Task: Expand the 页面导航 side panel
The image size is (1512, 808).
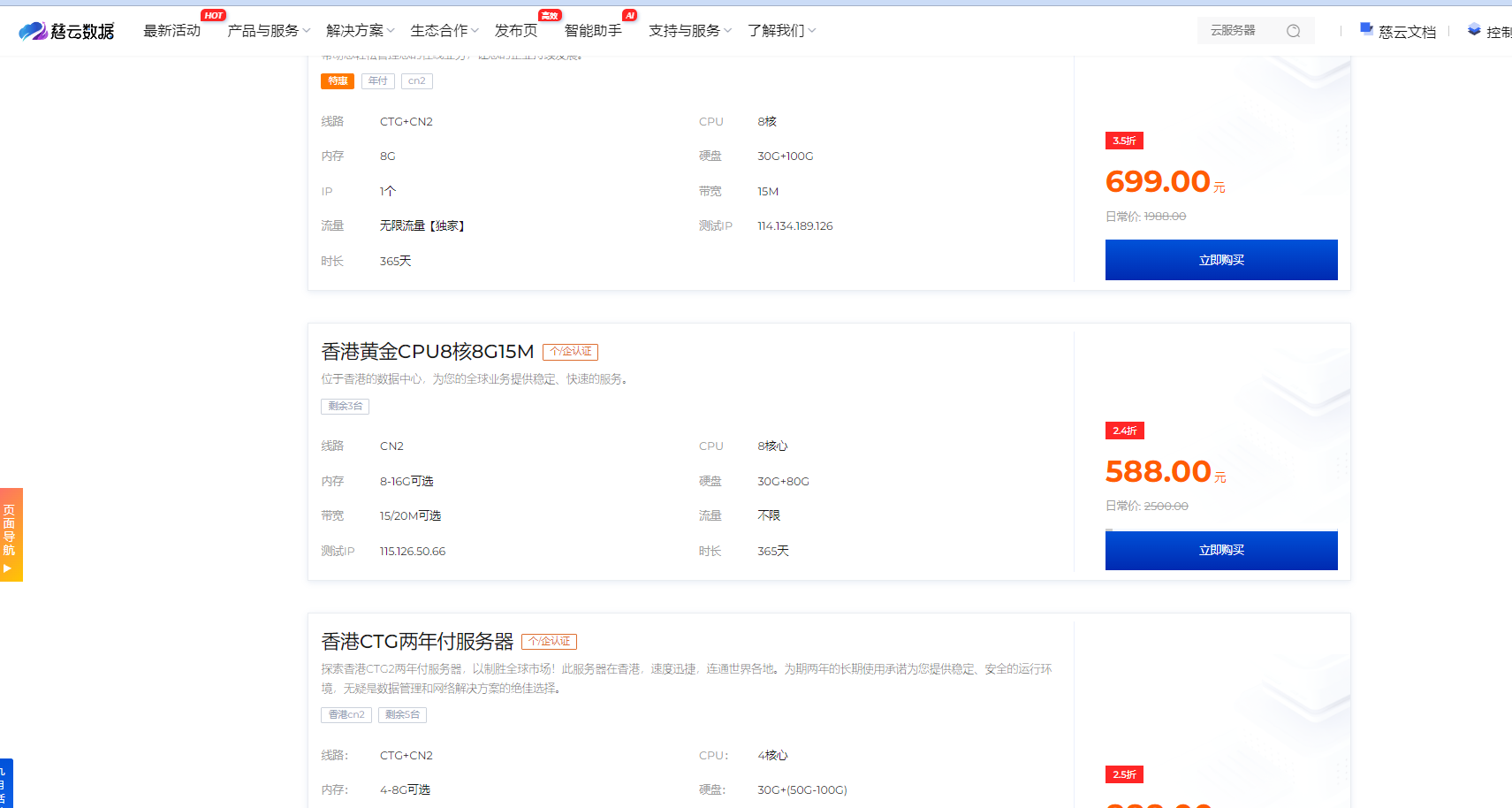Action: pos(11,534)
